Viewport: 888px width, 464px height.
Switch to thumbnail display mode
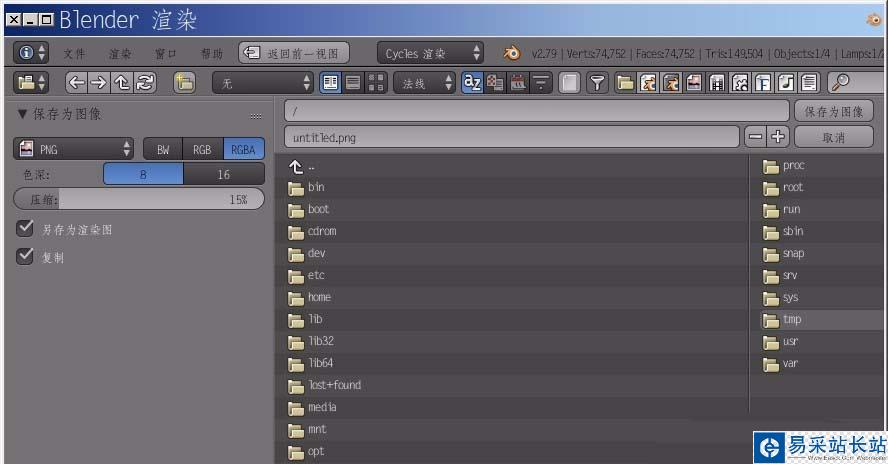pyautogui.click(x=376, y=83)
